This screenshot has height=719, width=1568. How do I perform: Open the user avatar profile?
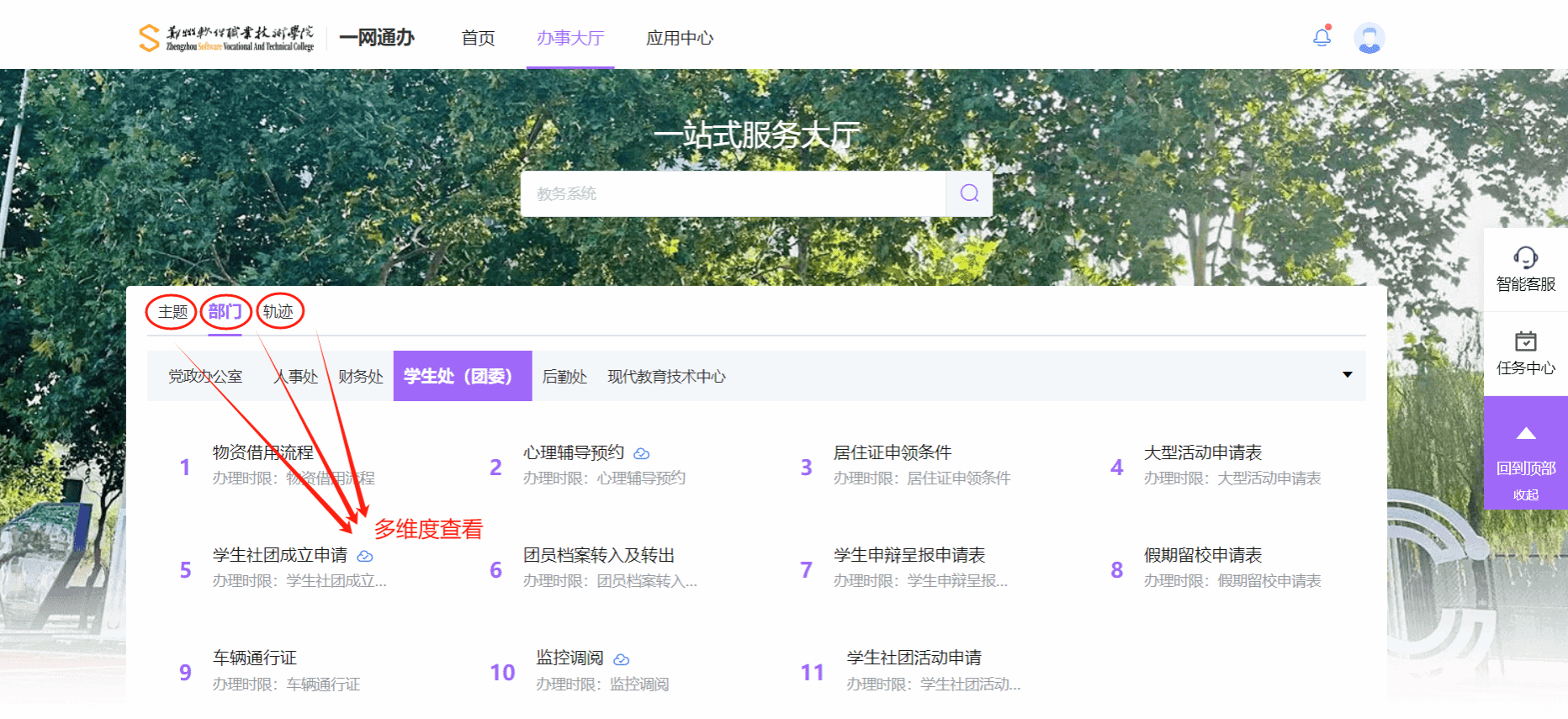pyautogui.click(x=1369, y=38)
